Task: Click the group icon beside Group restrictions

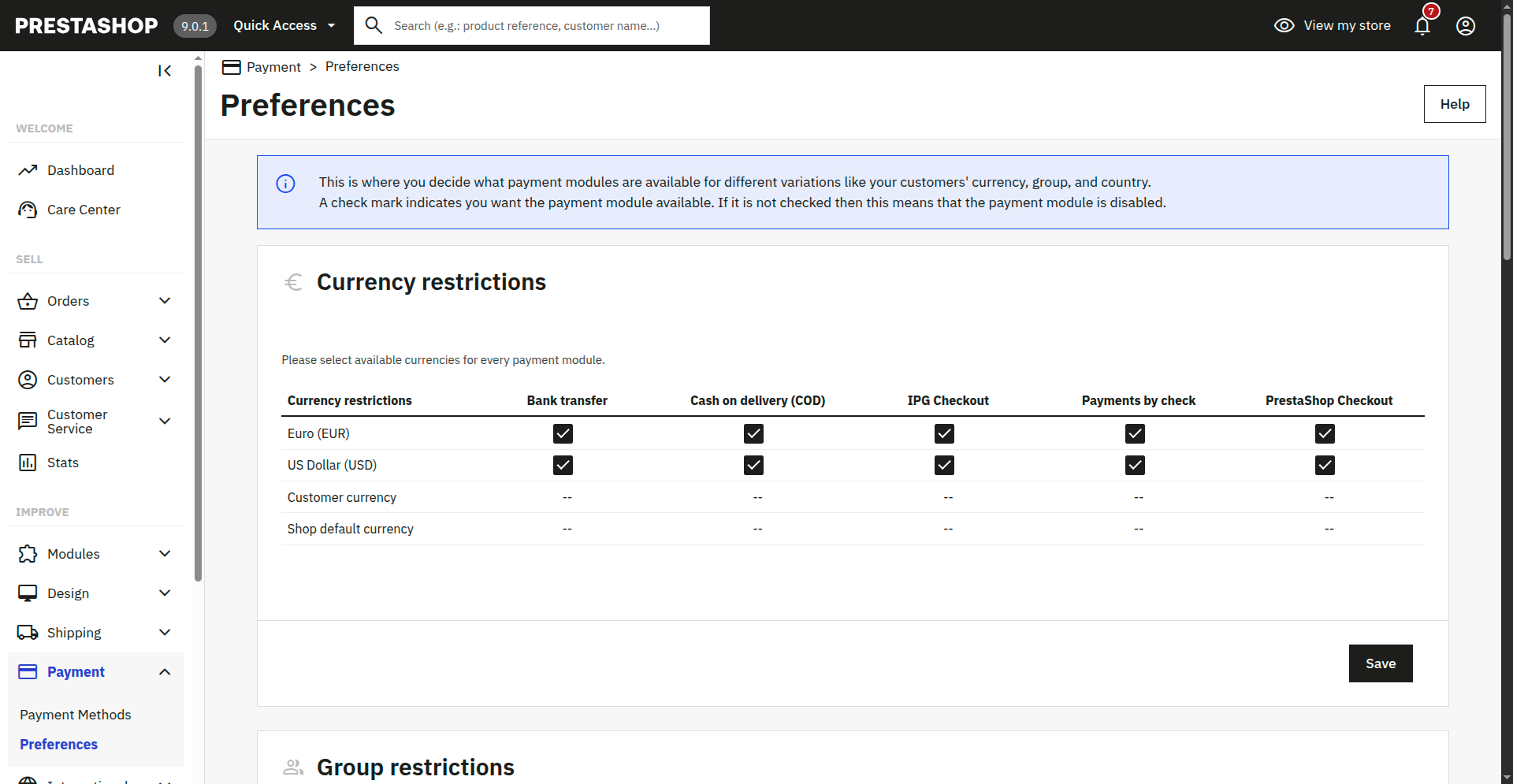Action: (293, 767)
